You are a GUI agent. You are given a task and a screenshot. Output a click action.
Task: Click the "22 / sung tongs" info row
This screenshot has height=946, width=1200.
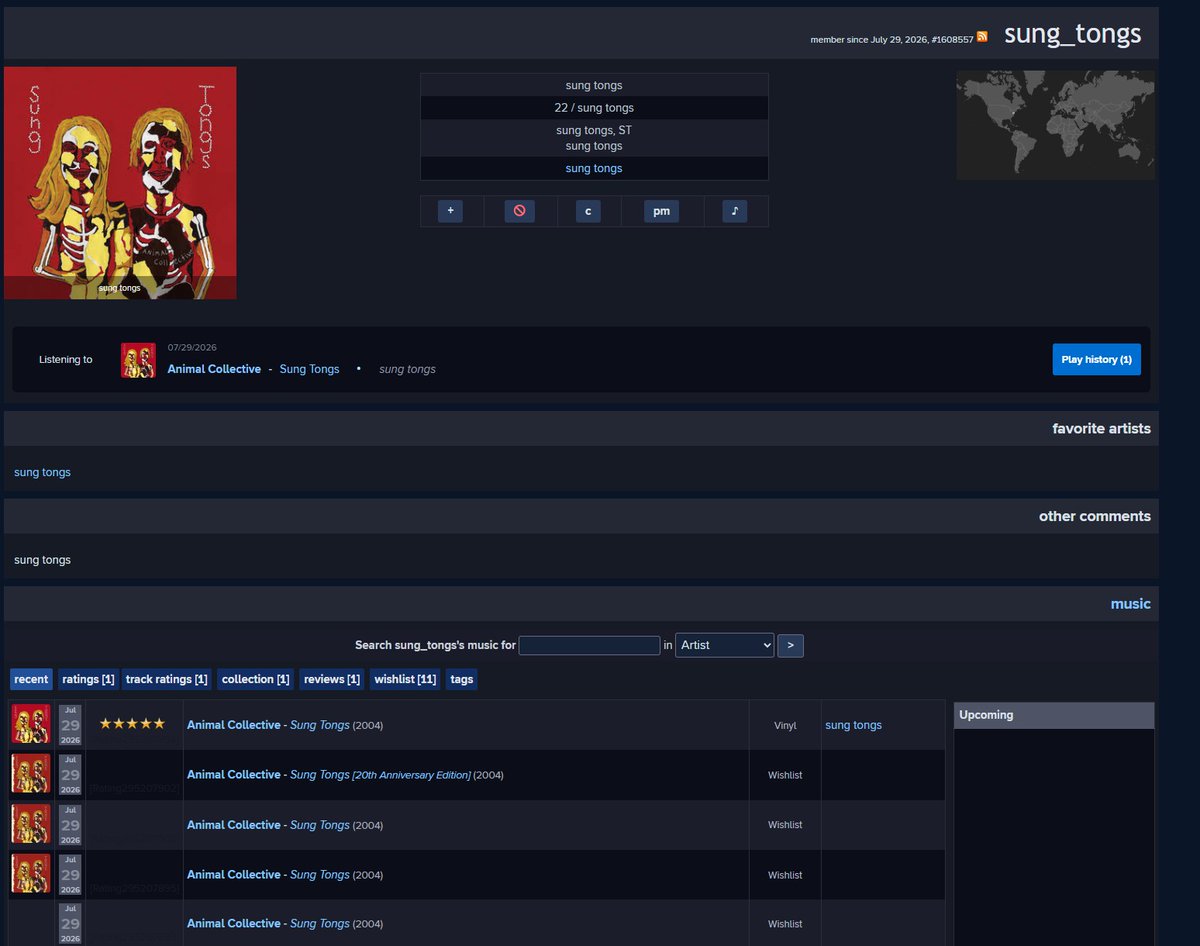coord(594,107)
